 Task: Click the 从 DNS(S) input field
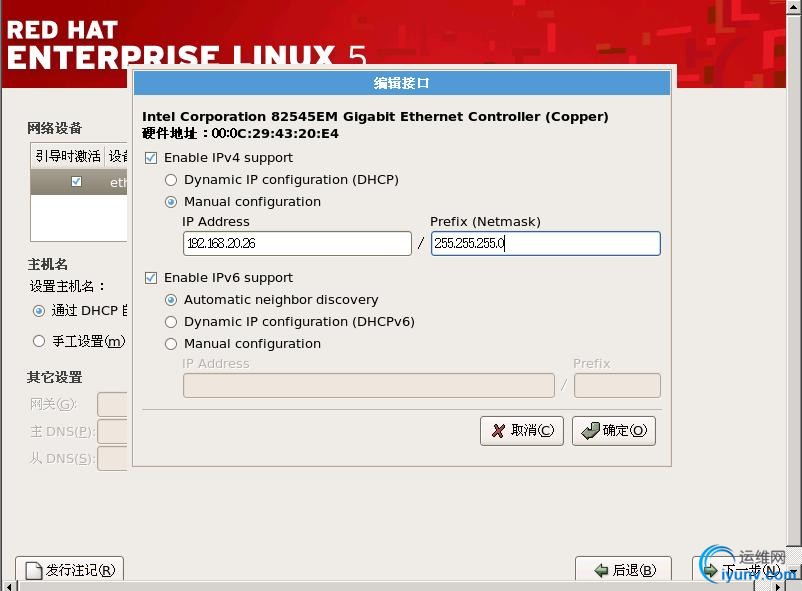point(112,458)
